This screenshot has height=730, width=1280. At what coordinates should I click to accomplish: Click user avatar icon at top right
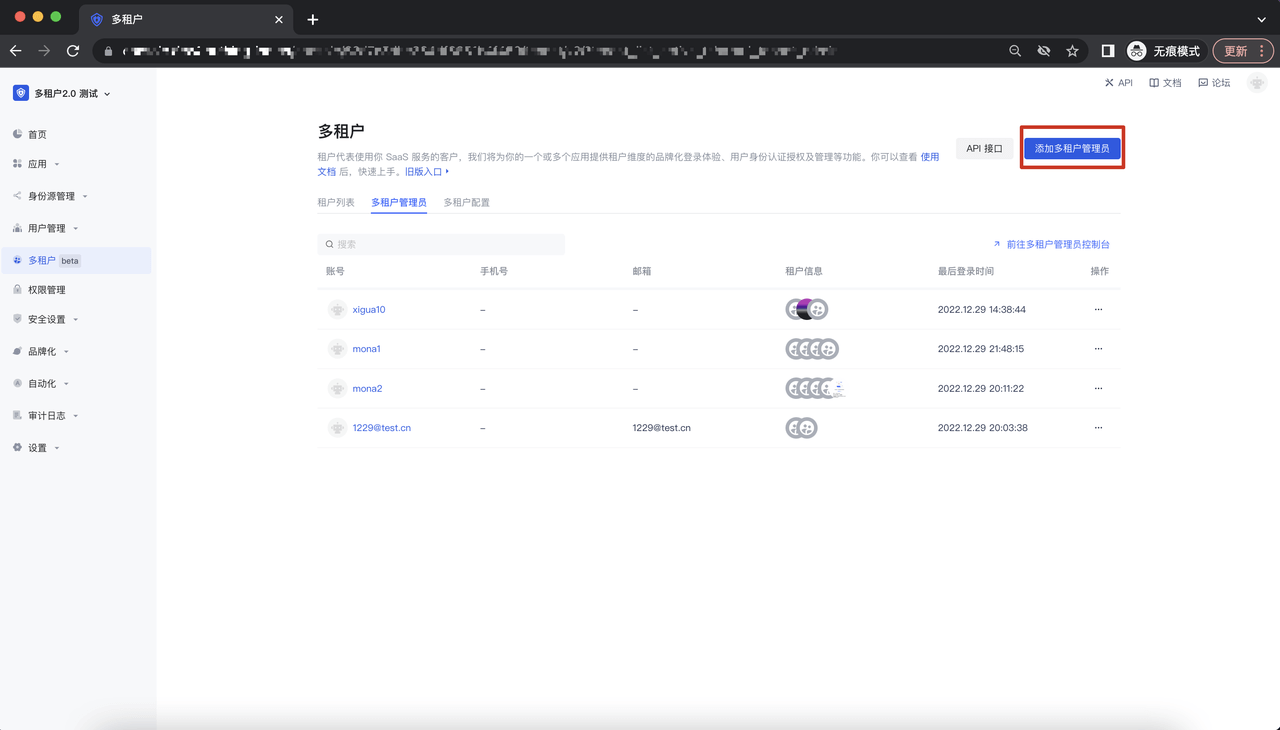(1257, 84)
